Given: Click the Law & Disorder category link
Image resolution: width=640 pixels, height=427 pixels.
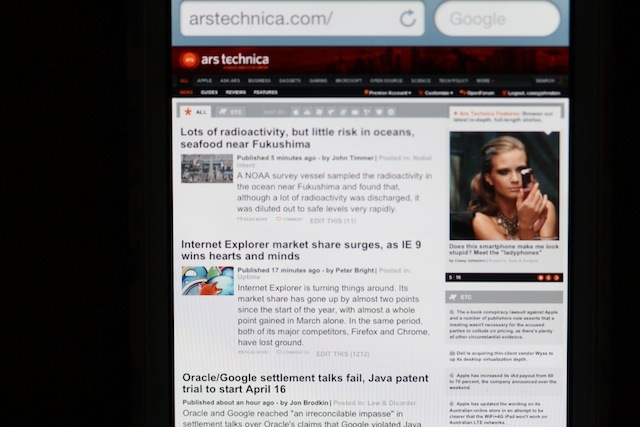Looking at the screenshot, I should [x=392, y=403].
